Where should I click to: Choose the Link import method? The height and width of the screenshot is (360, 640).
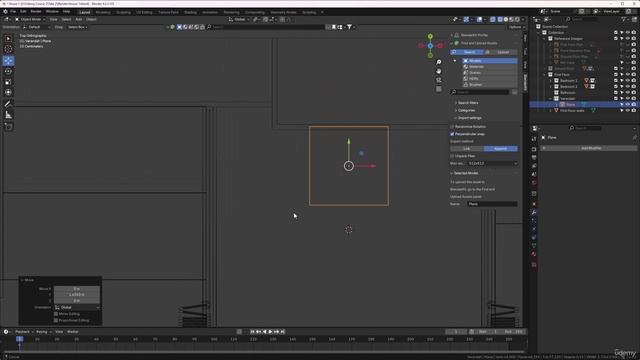click(x=467, y=149)
